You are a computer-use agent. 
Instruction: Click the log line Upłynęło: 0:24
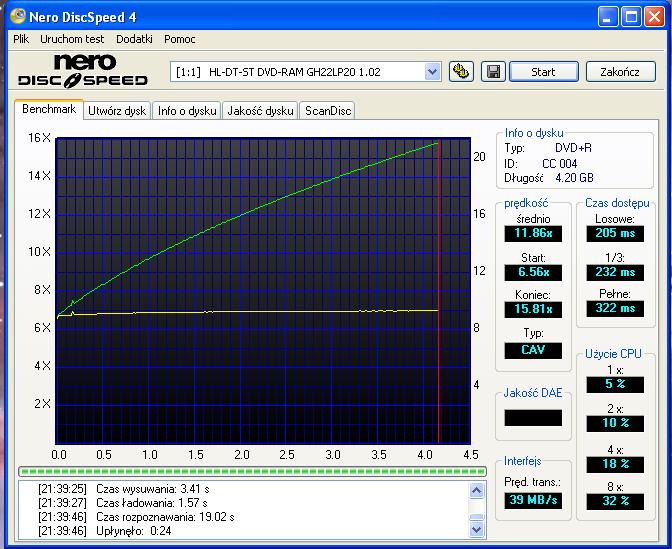pos(105,531)
